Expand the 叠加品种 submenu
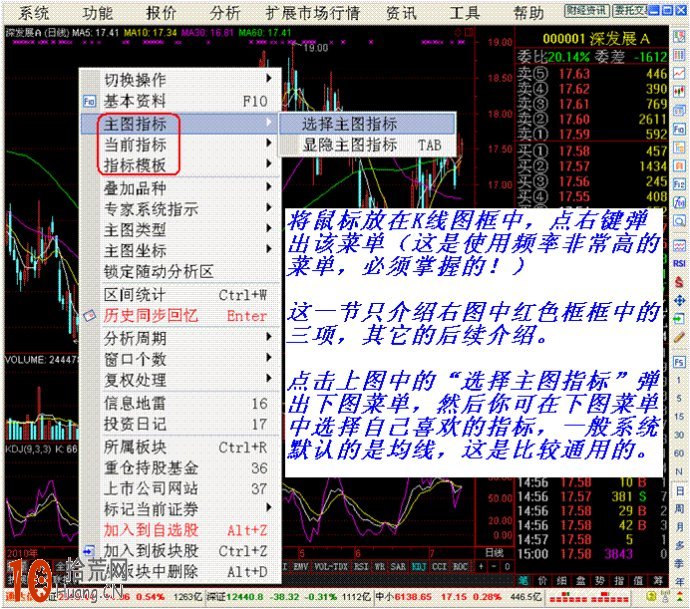690x609 pixels. coord(180,188)
